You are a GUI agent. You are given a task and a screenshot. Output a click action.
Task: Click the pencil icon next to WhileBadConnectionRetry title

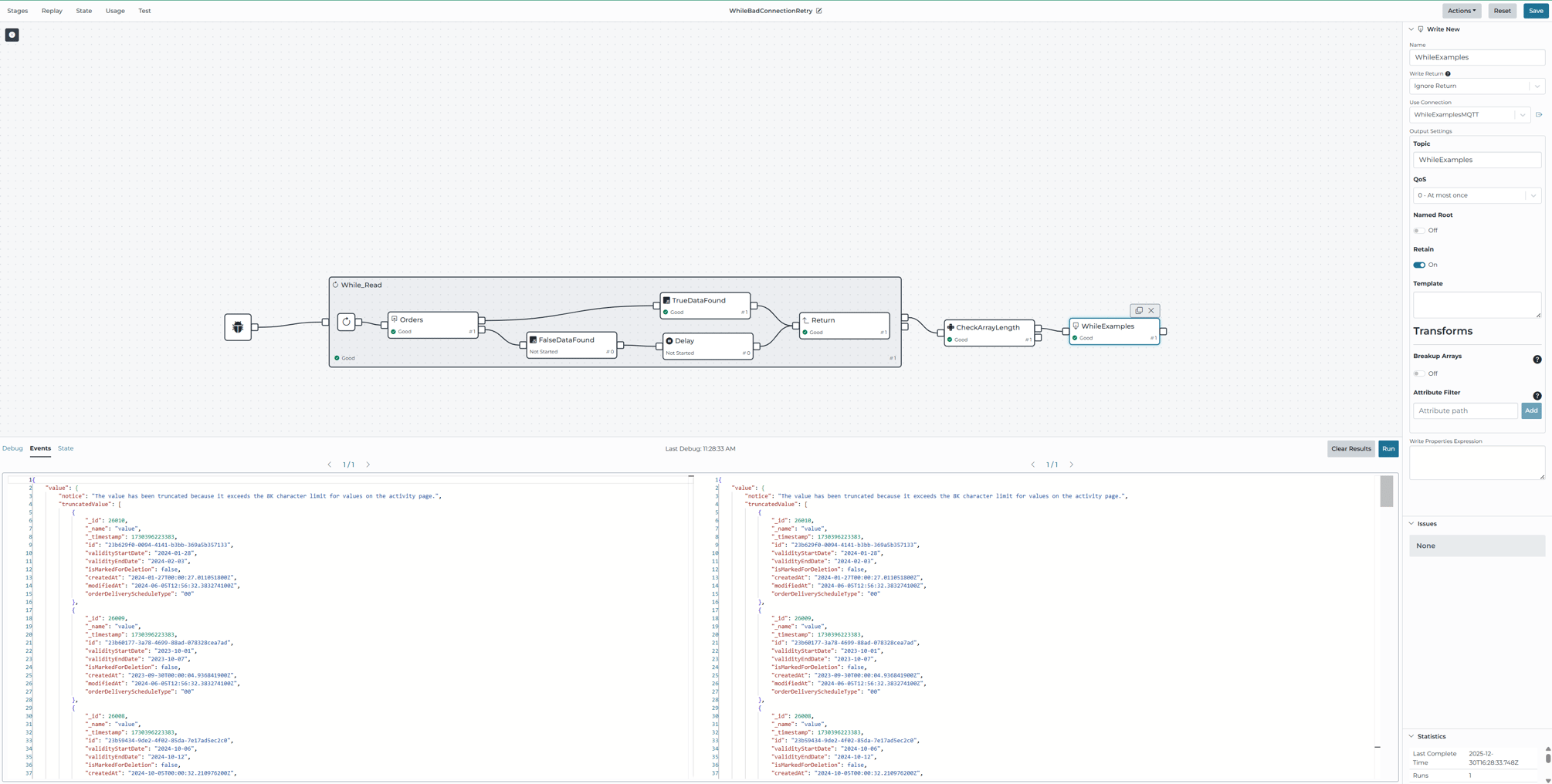coord(818,10)
